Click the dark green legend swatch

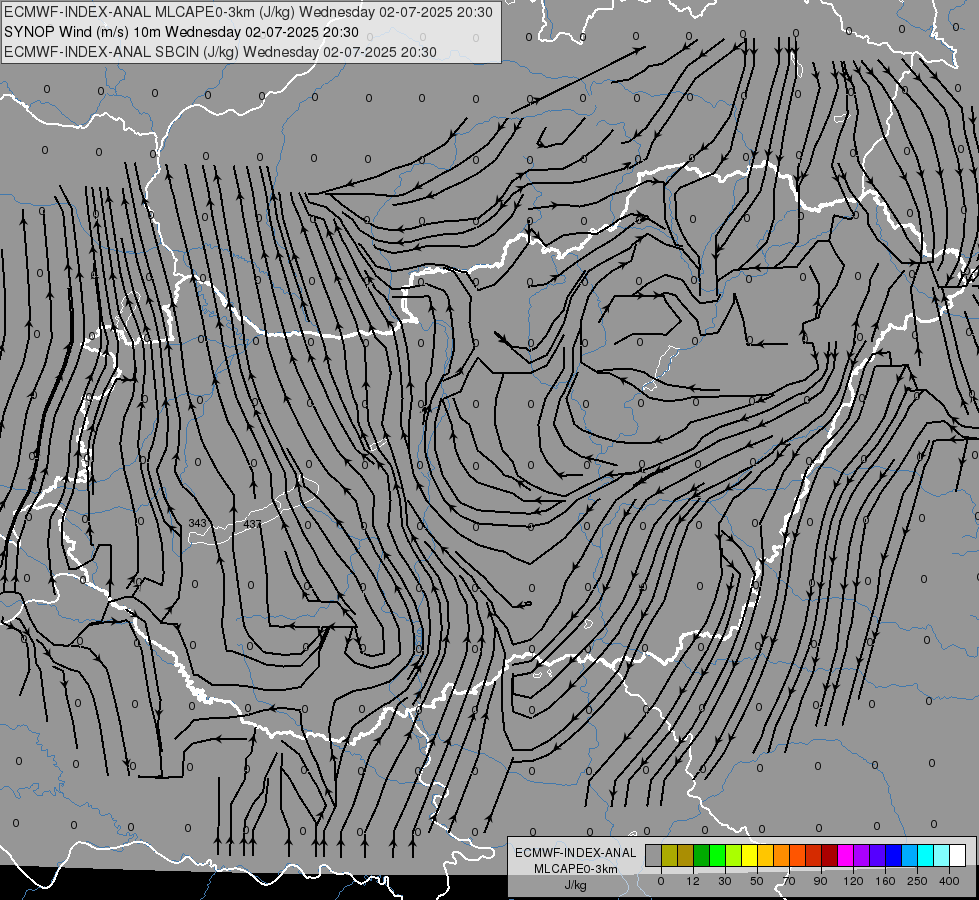(701, 855)
